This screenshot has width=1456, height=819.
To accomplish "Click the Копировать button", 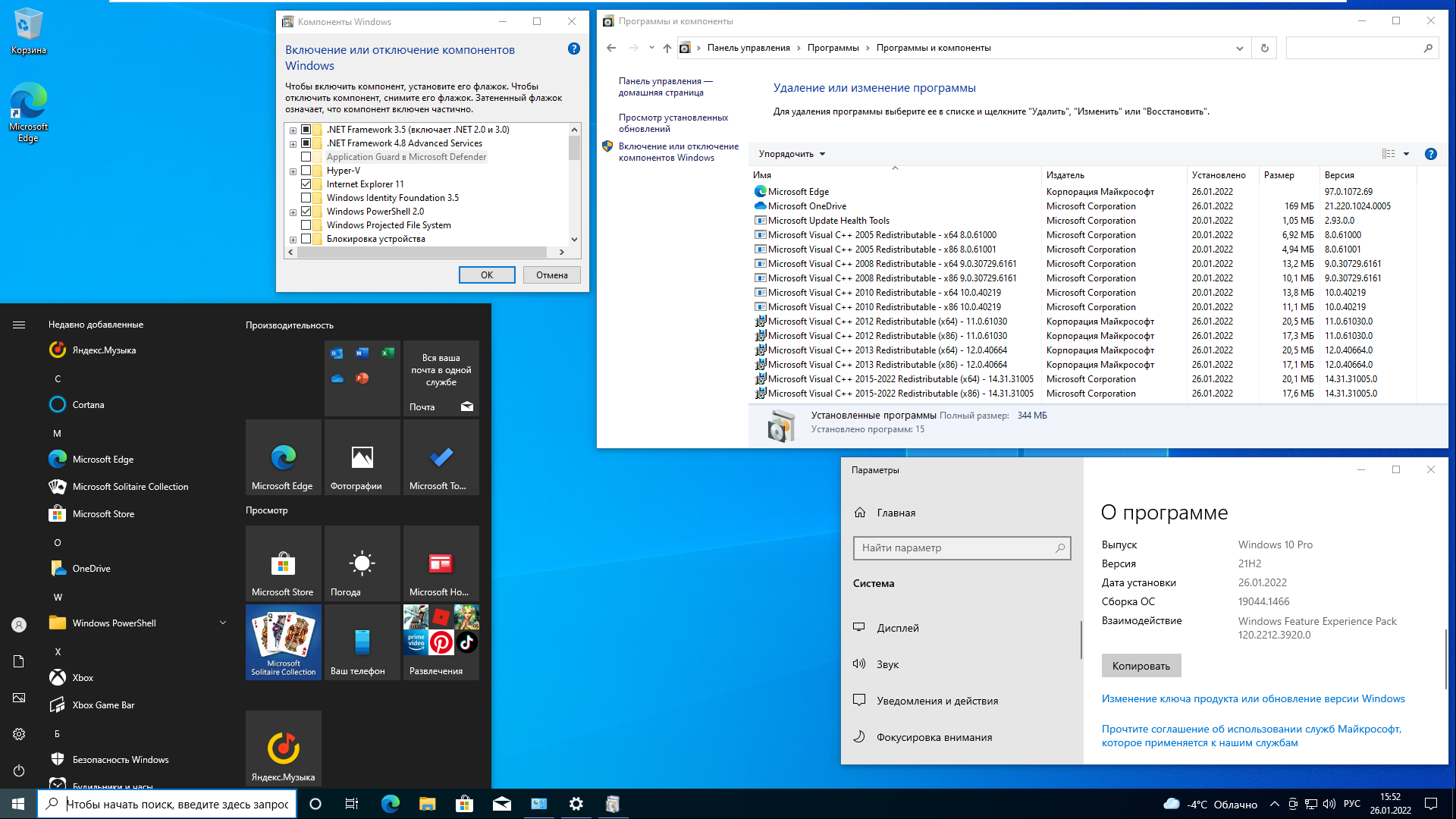I will (x=1141, y=666).
